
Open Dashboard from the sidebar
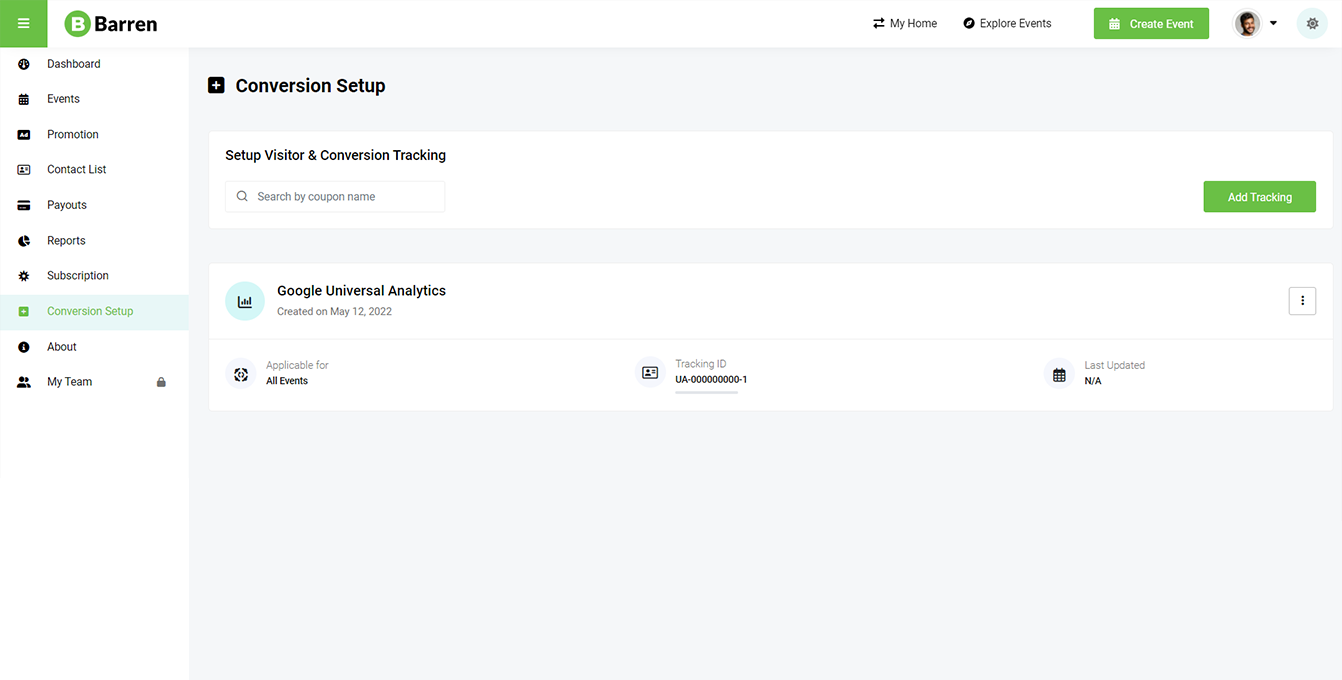pos(74,64)
